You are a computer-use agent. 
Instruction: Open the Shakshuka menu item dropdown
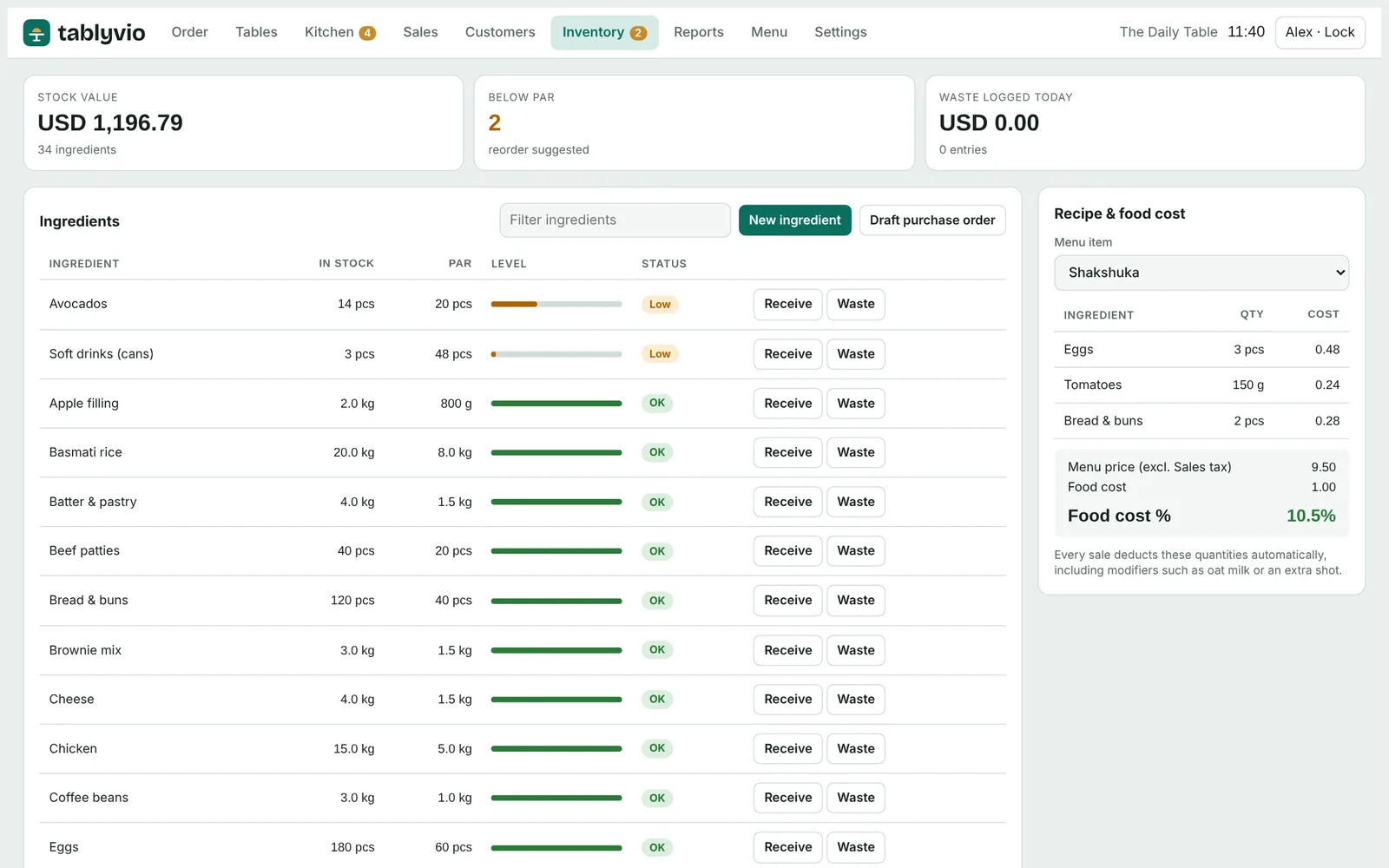1201,273
